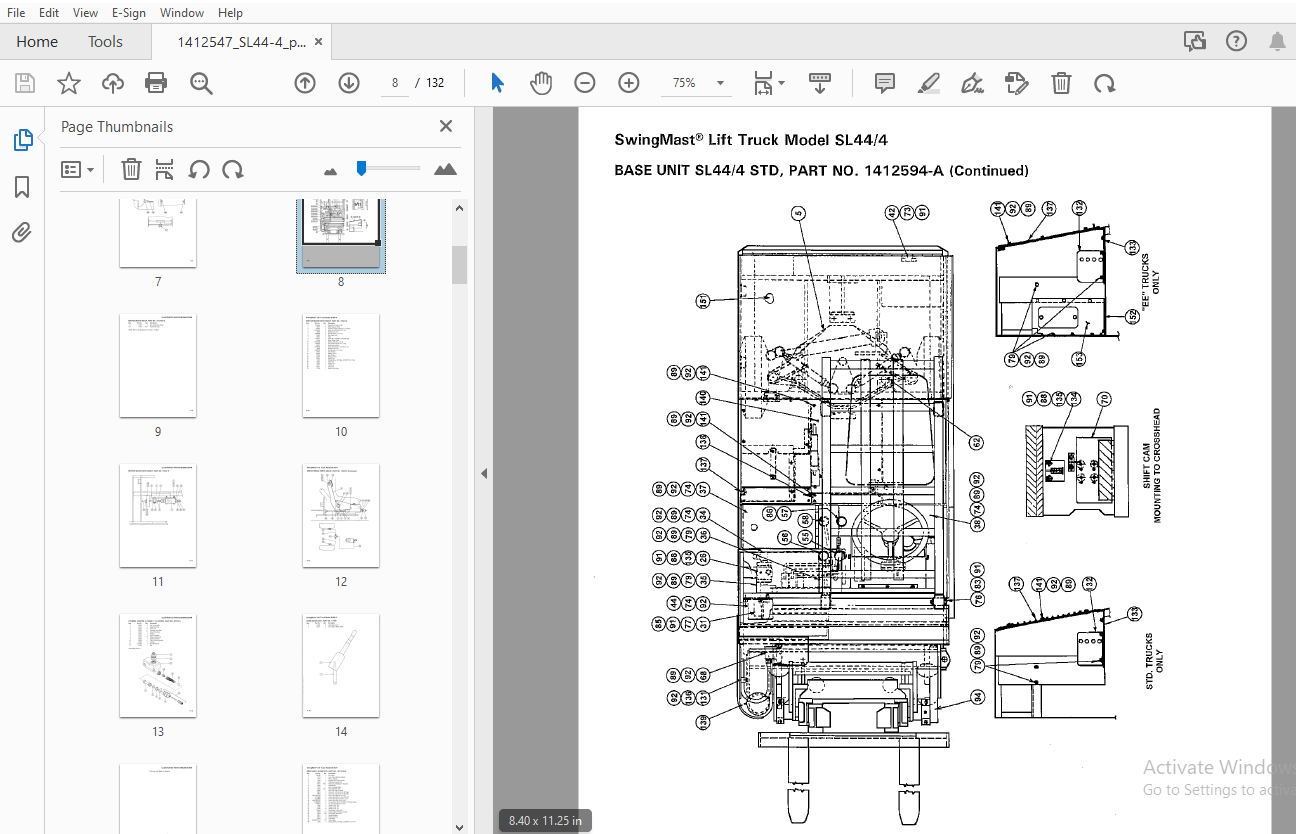1296x834 pixels.
Task: Zoom out with the minus circle
Action: click(585, 83)
